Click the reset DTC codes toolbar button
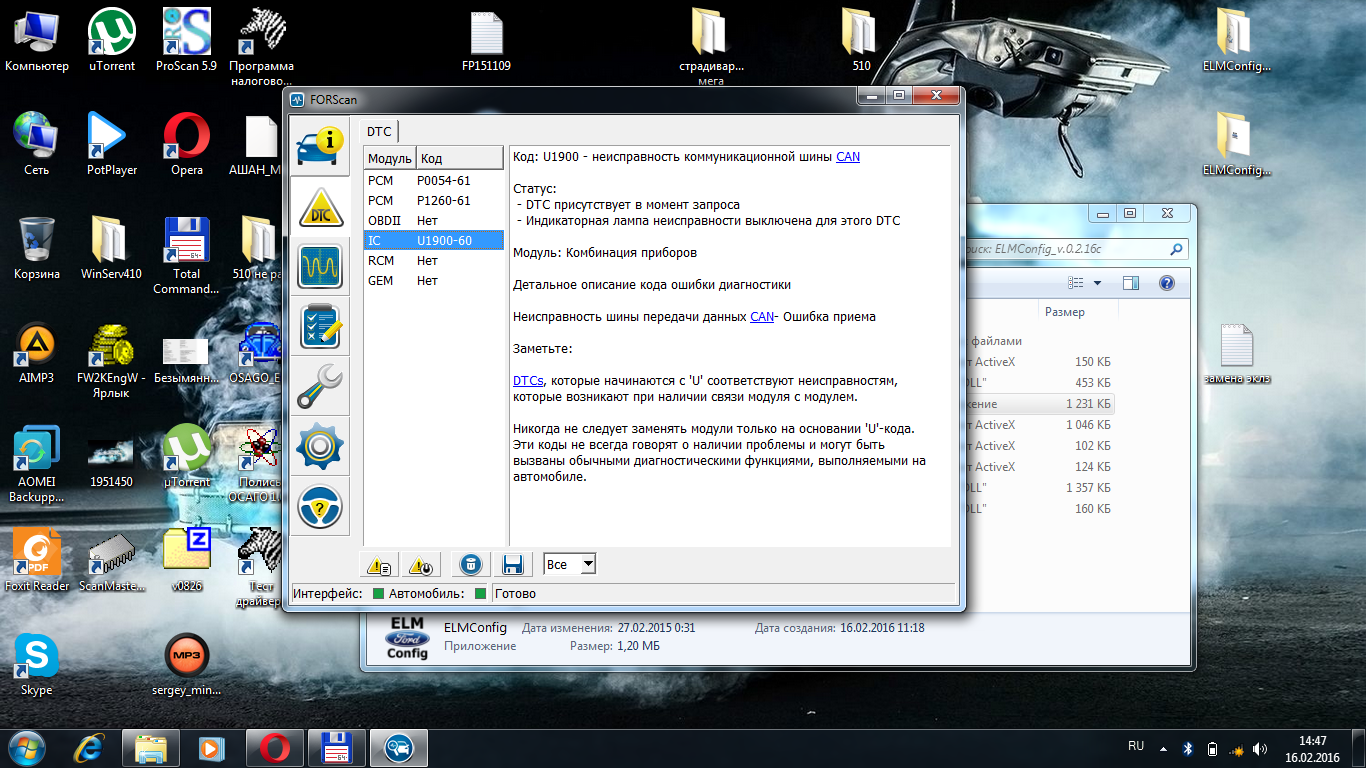 (421, 565)
